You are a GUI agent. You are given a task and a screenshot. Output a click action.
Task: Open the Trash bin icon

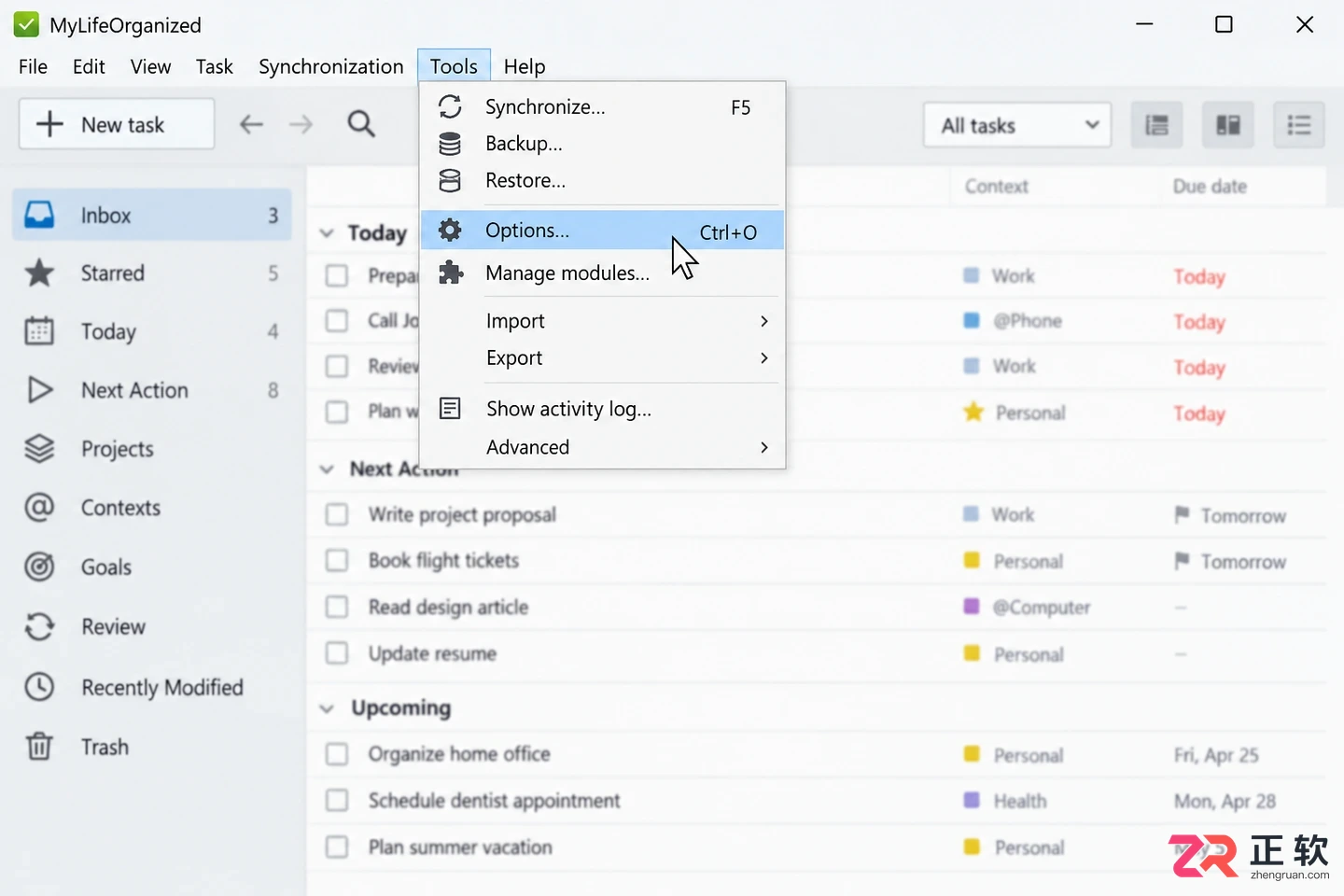tap(39, 747)
